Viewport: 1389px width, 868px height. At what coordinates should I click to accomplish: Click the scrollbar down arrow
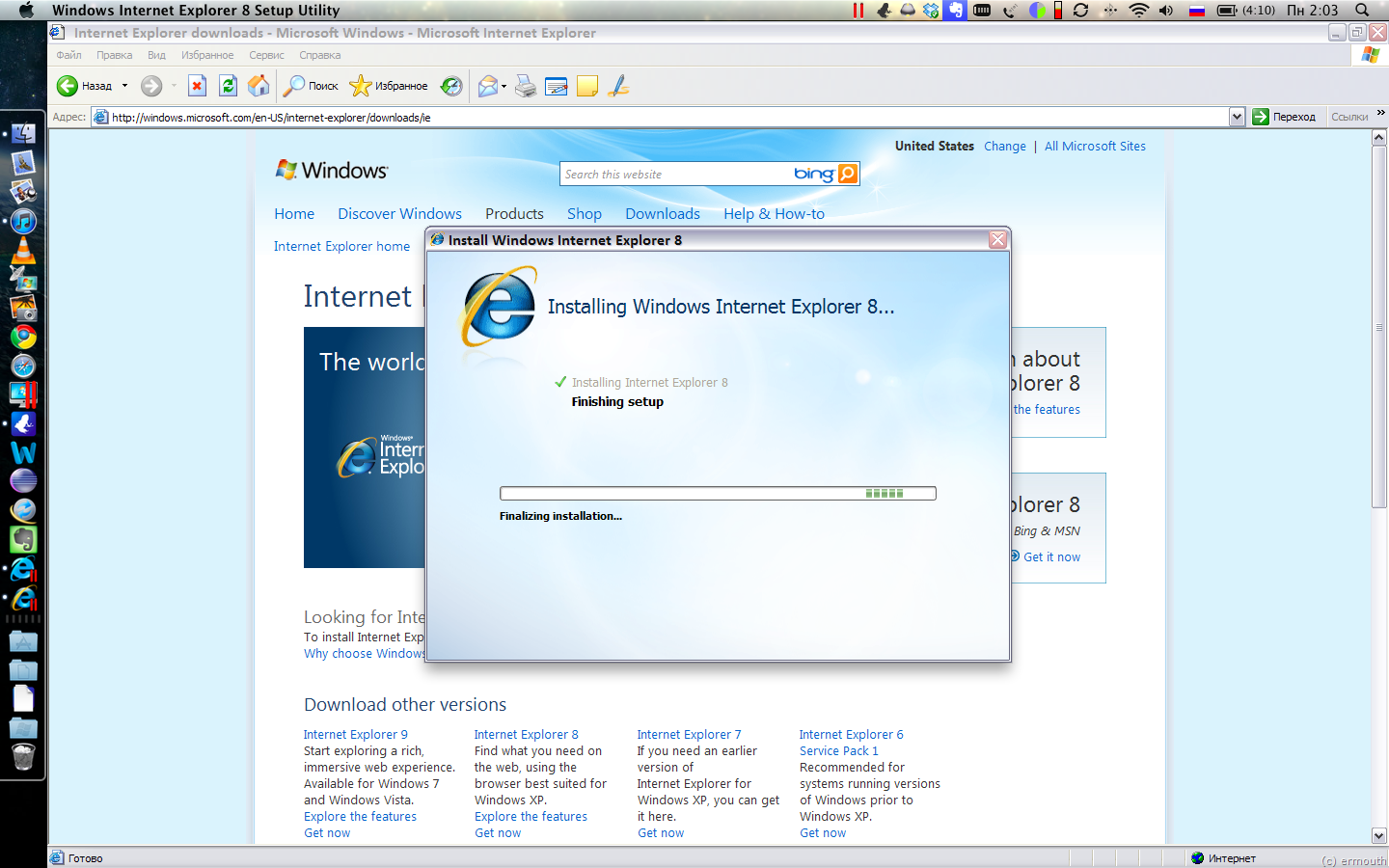click(x=1378, y=836)
